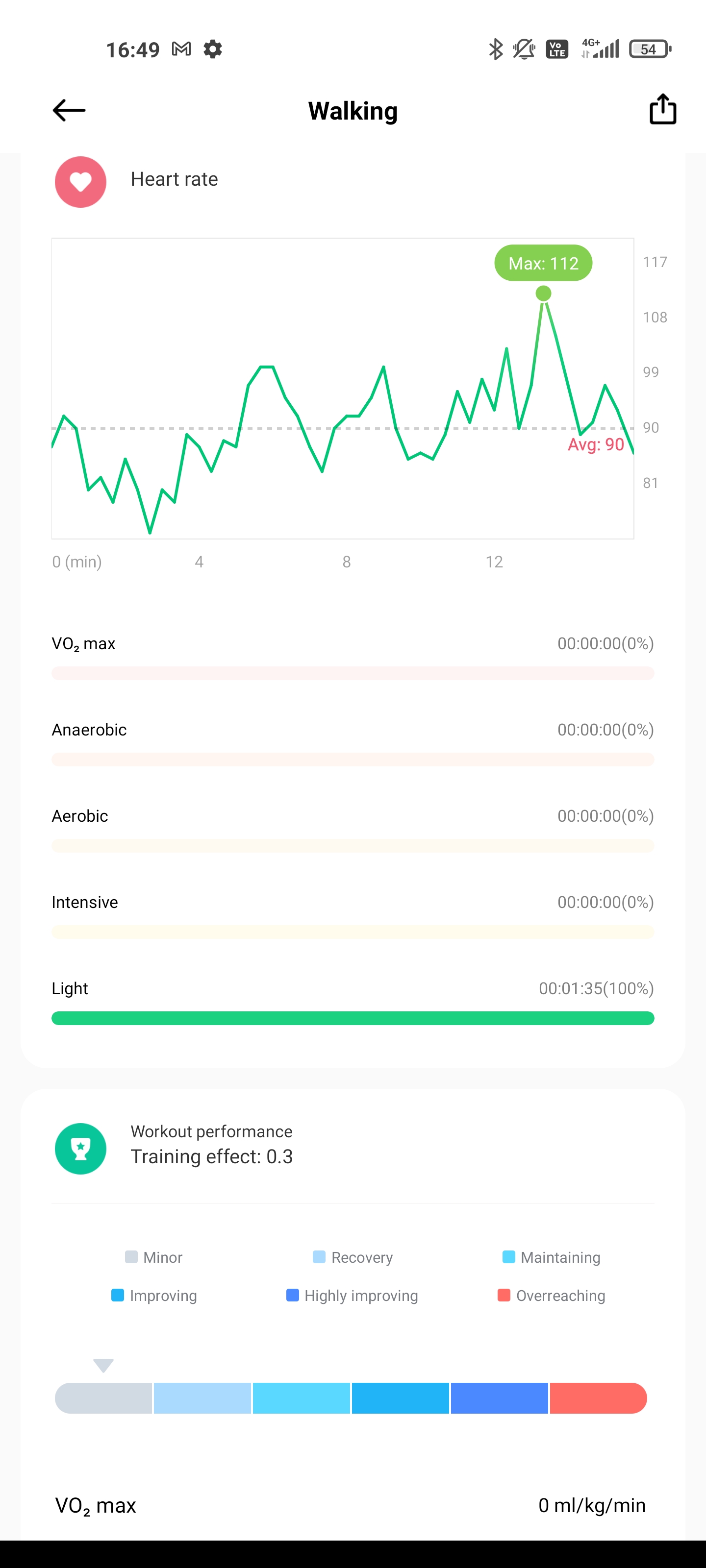Open the share icon in header
The image size is (706, 1568).
662,110
